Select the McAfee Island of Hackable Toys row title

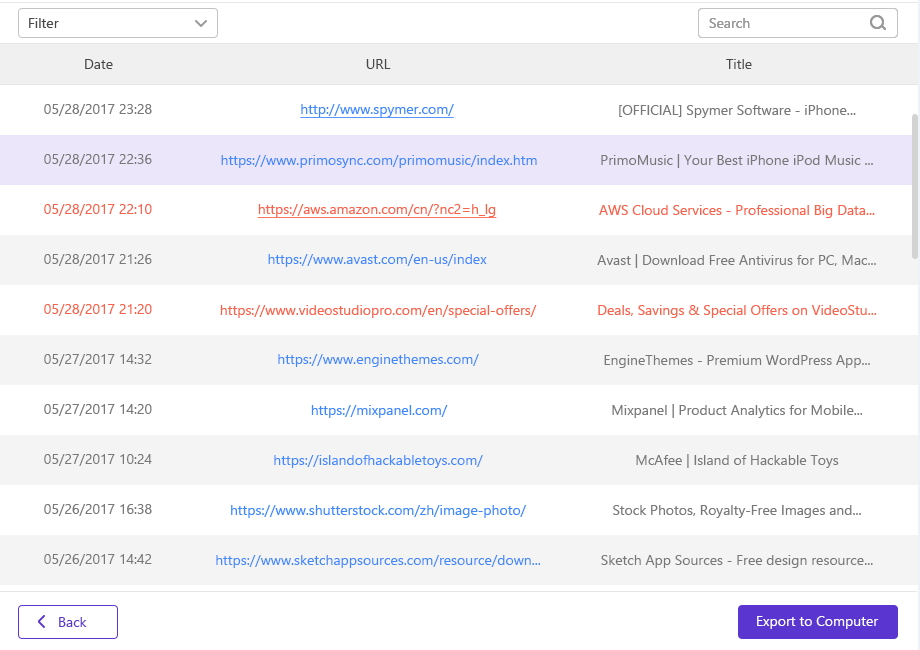click(737, 460)
